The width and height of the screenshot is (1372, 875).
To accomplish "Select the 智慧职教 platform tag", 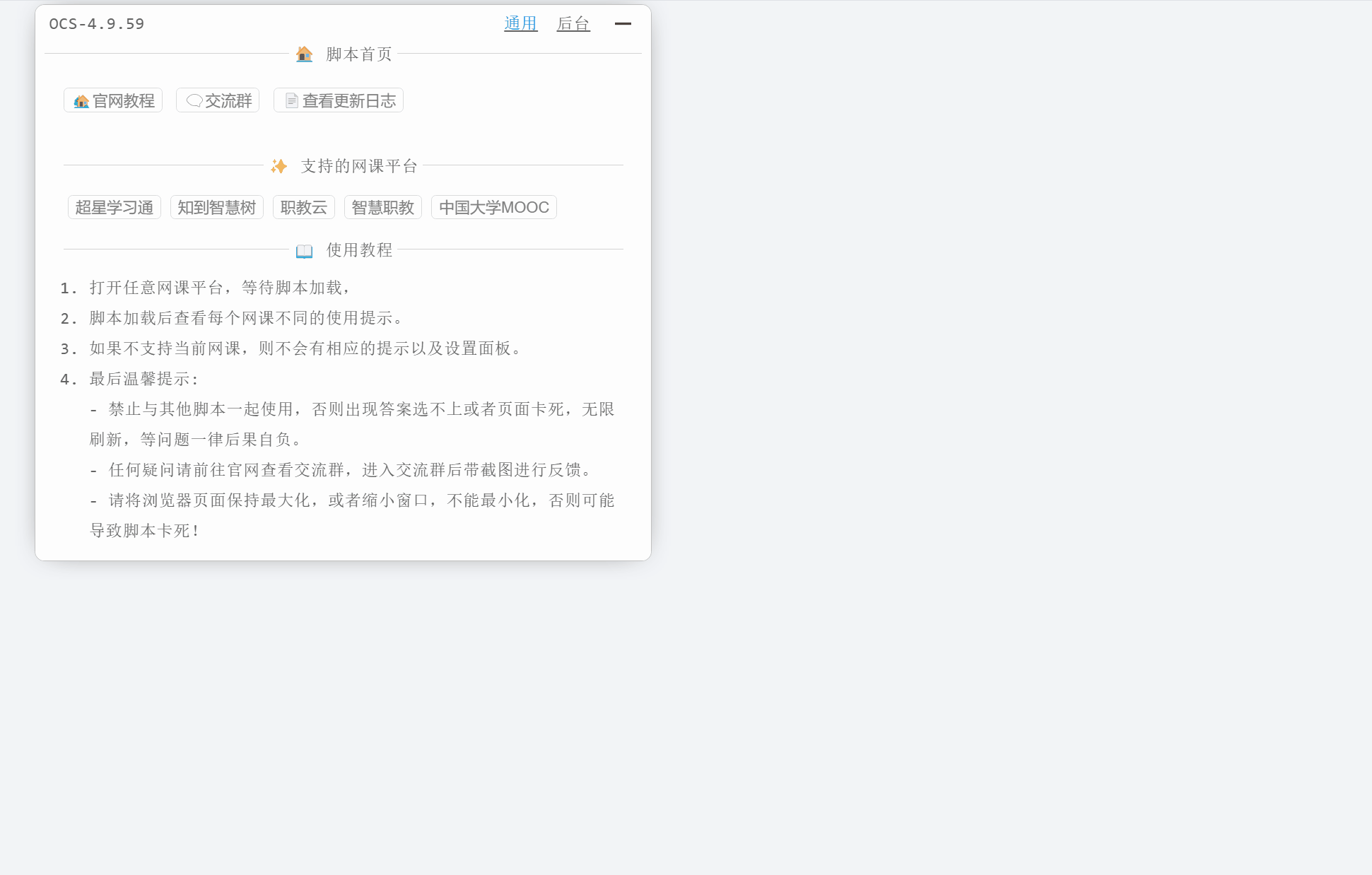I will coord(382,207).
